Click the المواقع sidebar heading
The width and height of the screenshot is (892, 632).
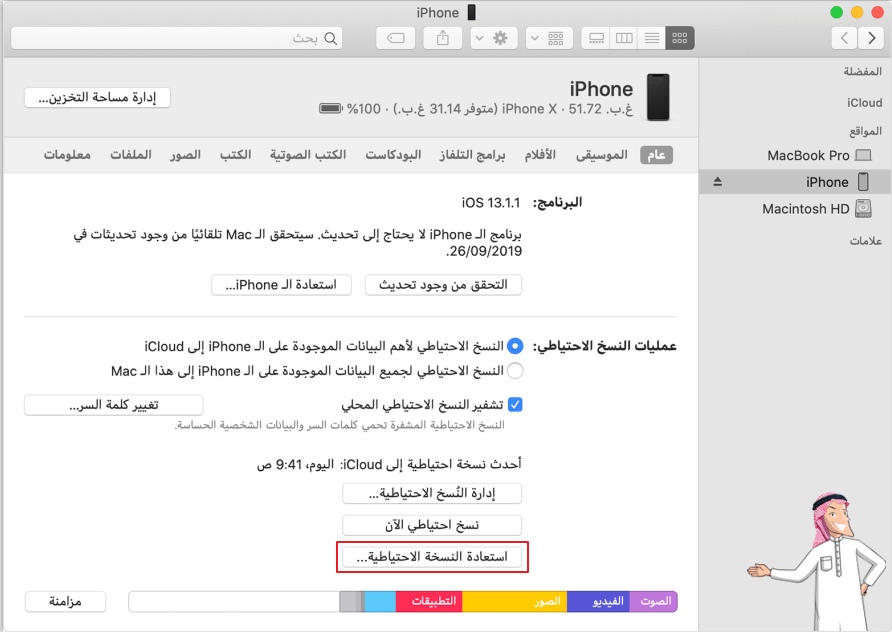[865, 131]
